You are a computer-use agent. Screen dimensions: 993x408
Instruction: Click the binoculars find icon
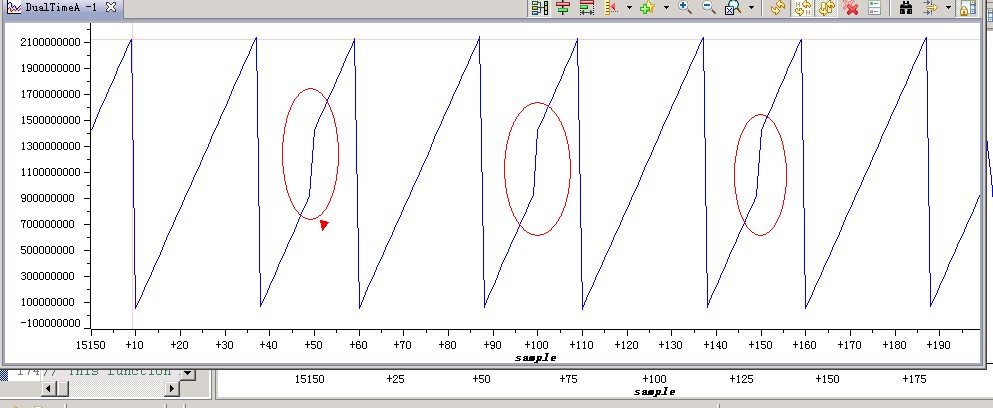906,8
